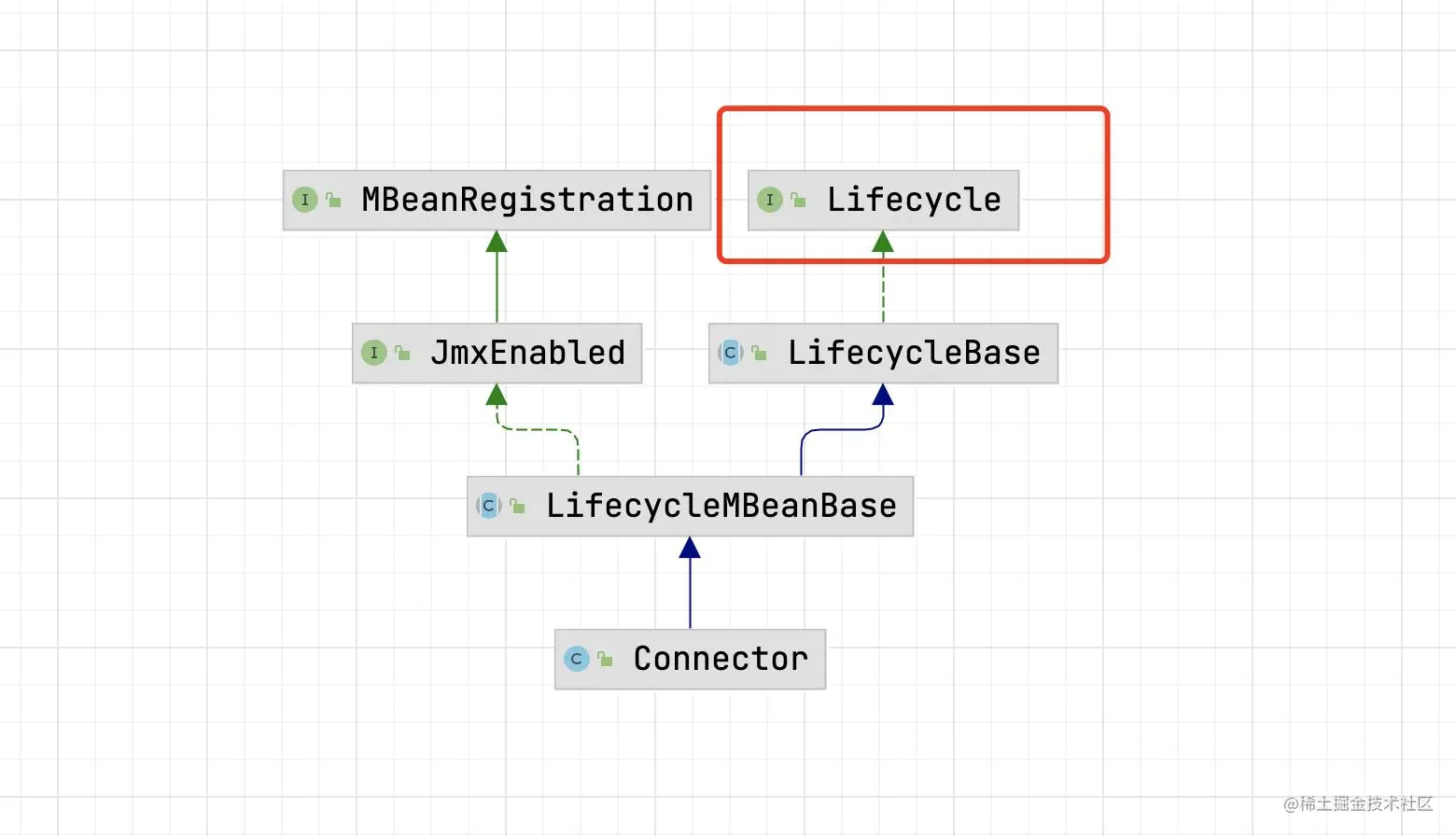Select the LifecycleBase class node
1456x836 pixels.
click(883, 353)
